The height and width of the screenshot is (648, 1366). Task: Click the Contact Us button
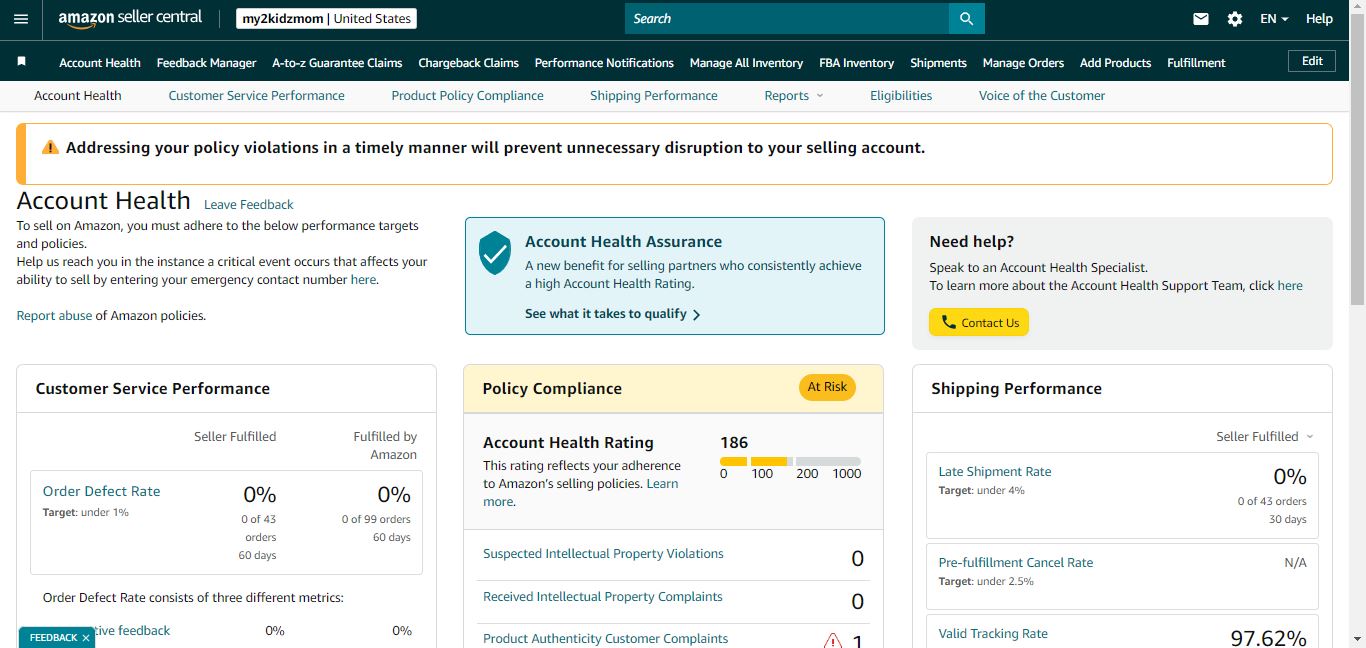(x=979, y=322)
